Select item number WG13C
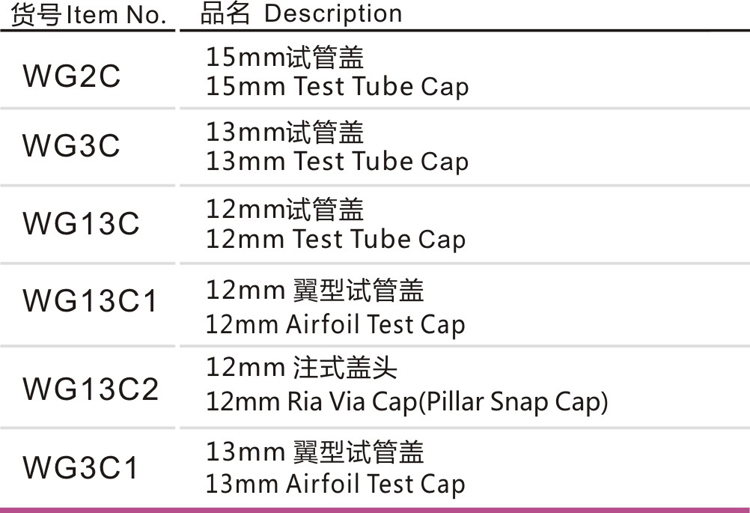This screenshot has width=750, height=513. tap(81, 223)
